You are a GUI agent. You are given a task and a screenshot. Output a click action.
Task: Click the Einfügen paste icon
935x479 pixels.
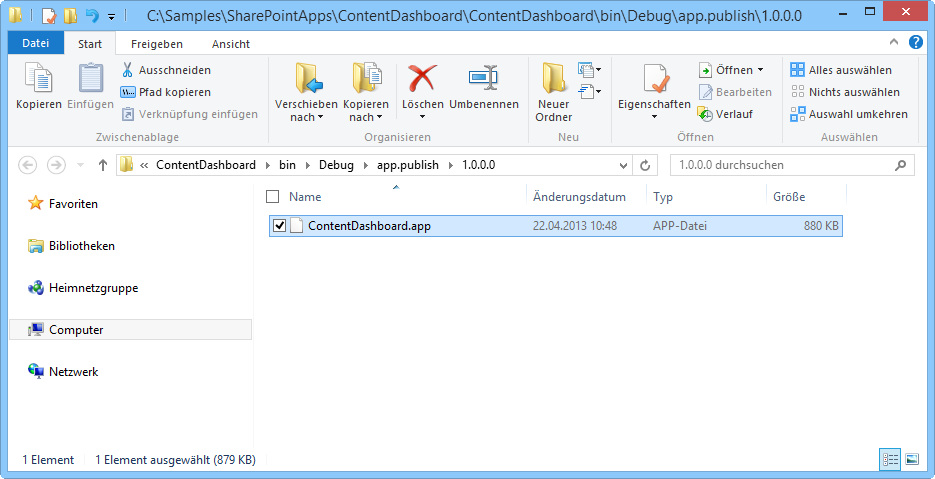[91, 79]
